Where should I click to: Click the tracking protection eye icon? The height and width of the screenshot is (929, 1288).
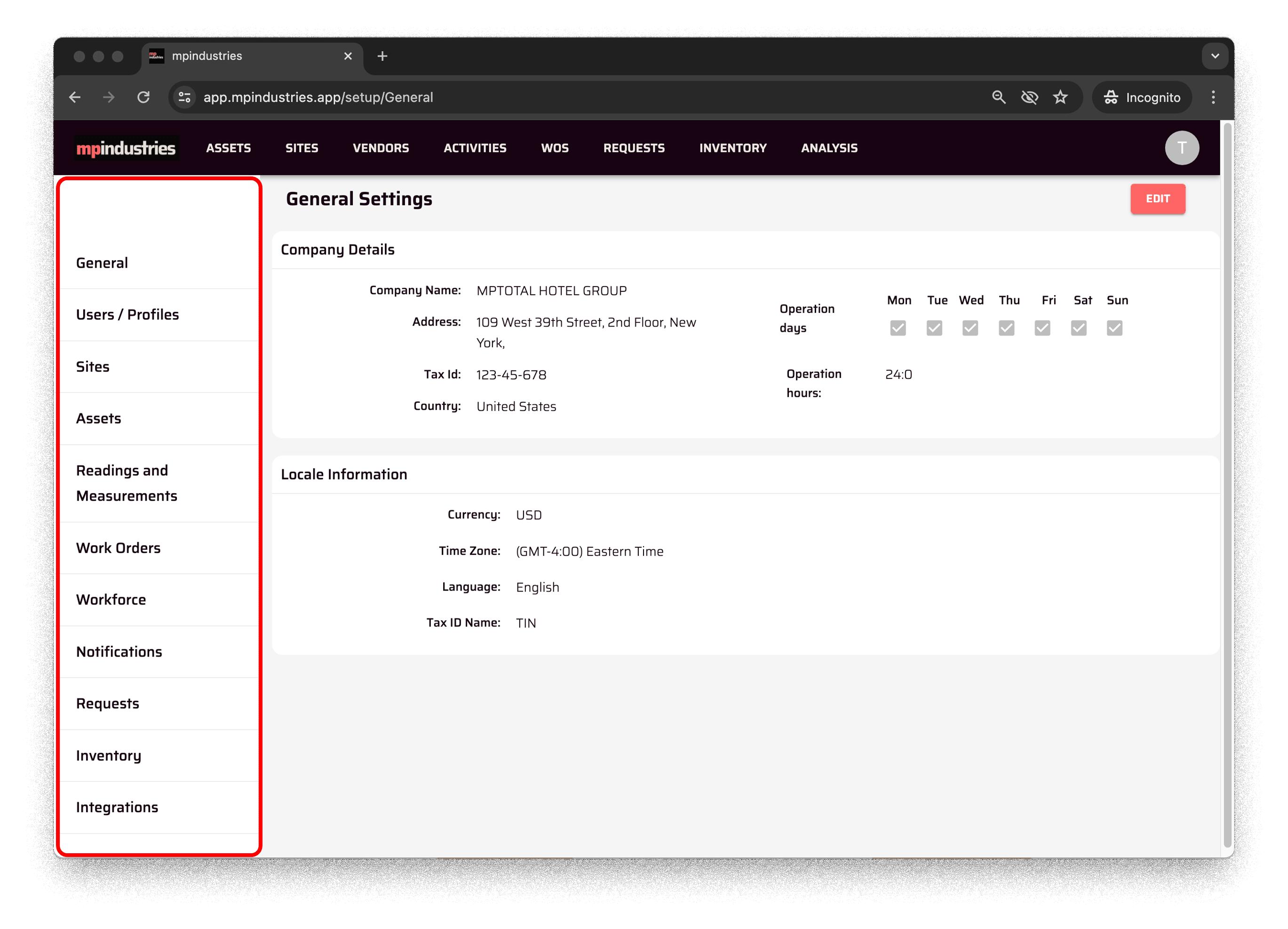(1029, 97)
